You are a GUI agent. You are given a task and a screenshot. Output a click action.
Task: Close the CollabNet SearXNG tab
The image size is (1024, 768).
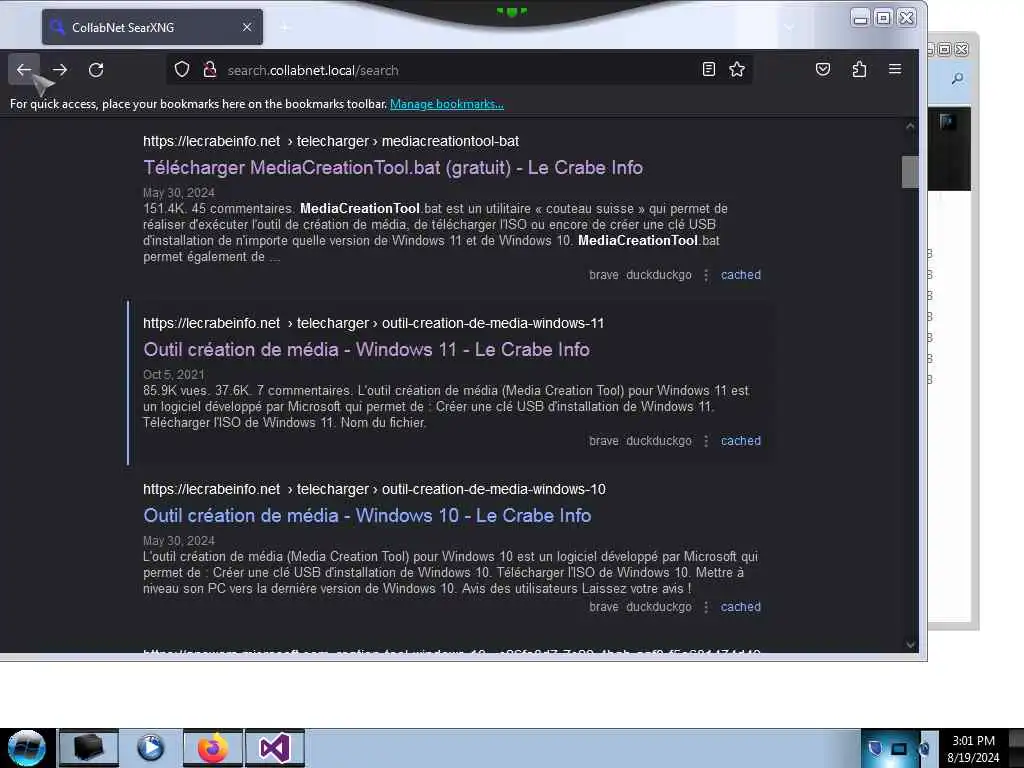[x=247, y=27]
